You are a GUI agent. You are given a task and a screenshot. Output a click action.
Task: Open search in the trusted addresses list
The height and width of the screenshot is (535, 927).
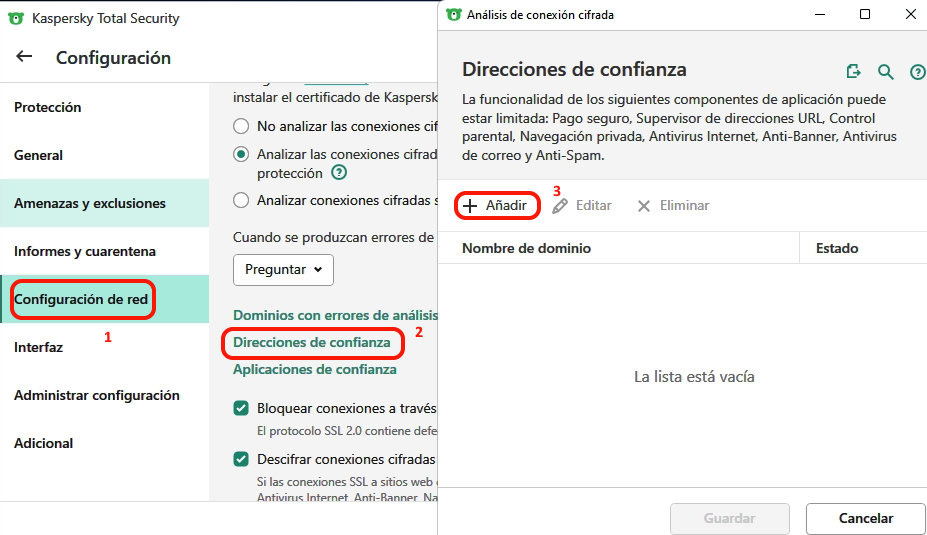[x=885, y=72]
